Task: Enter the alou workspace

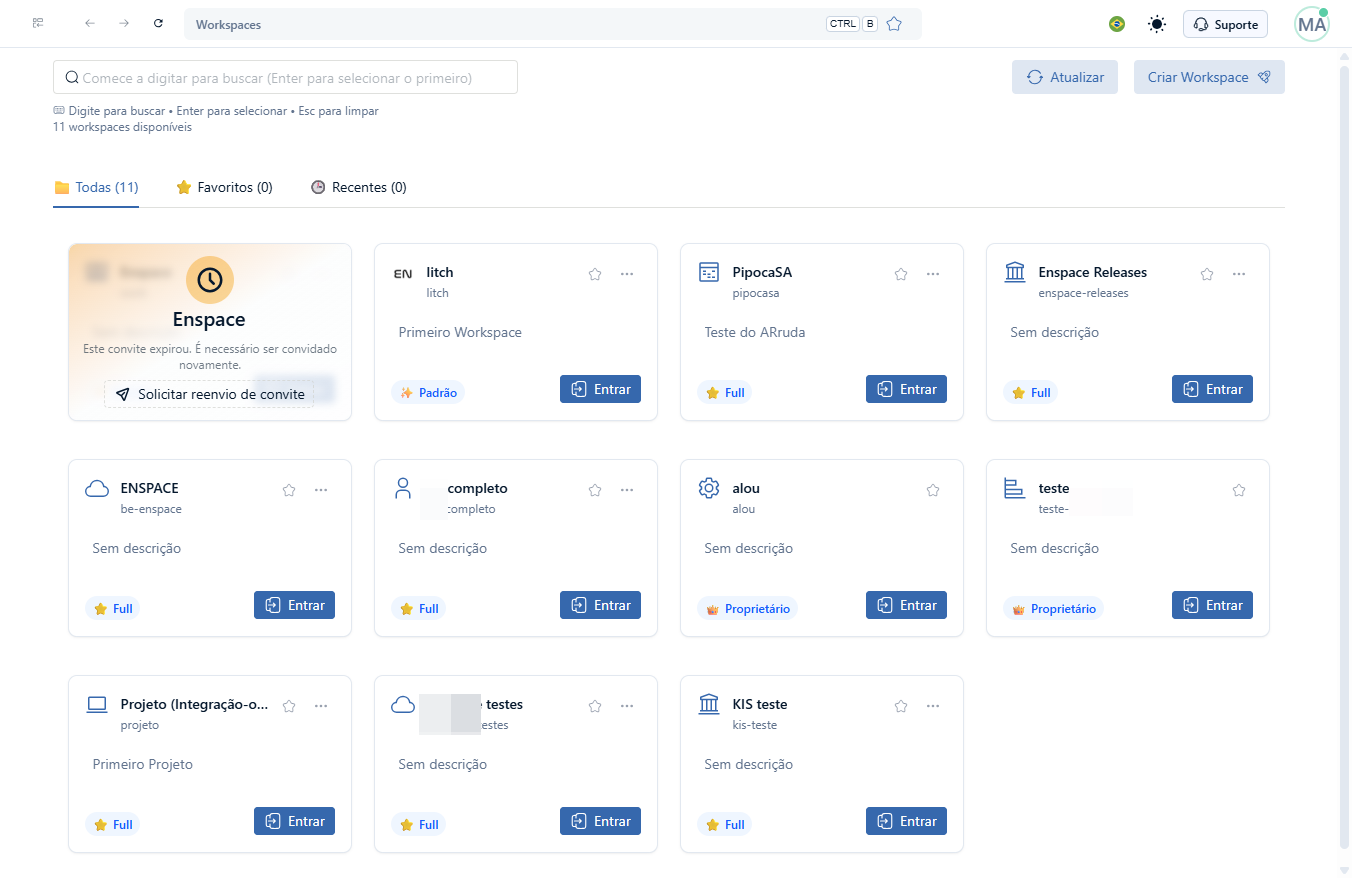Action: tap(906, 605)
